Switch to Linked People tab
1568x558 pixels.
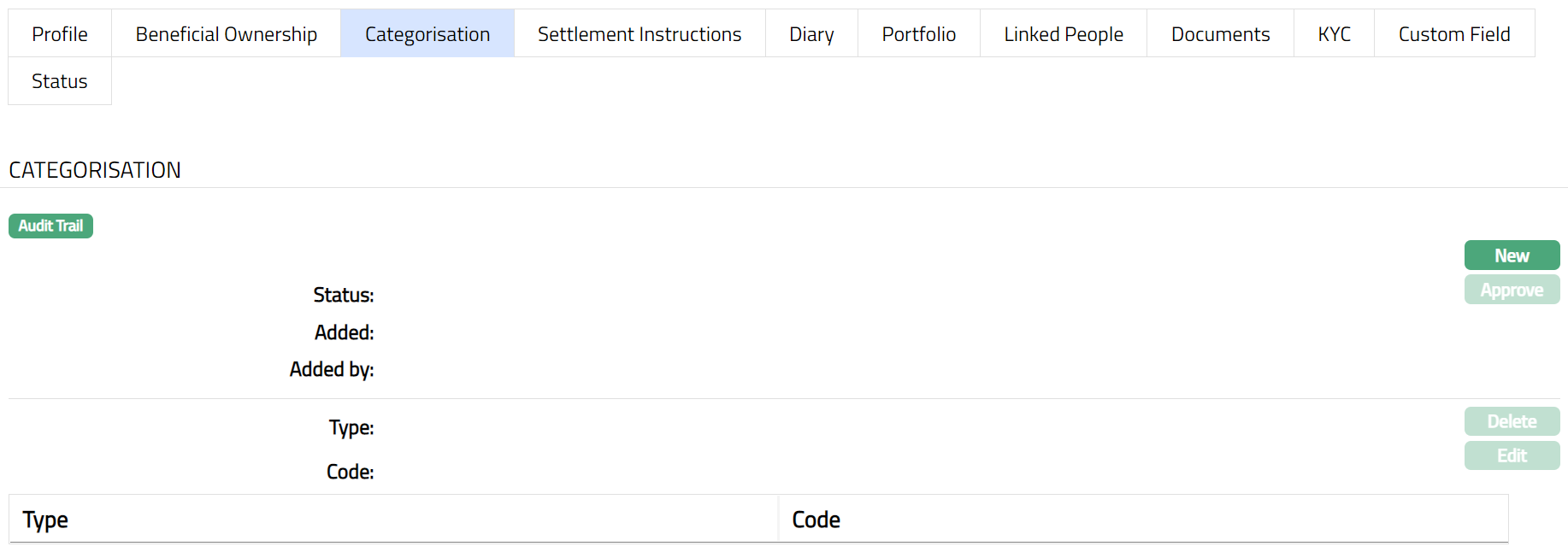[x=1064, y=34]
